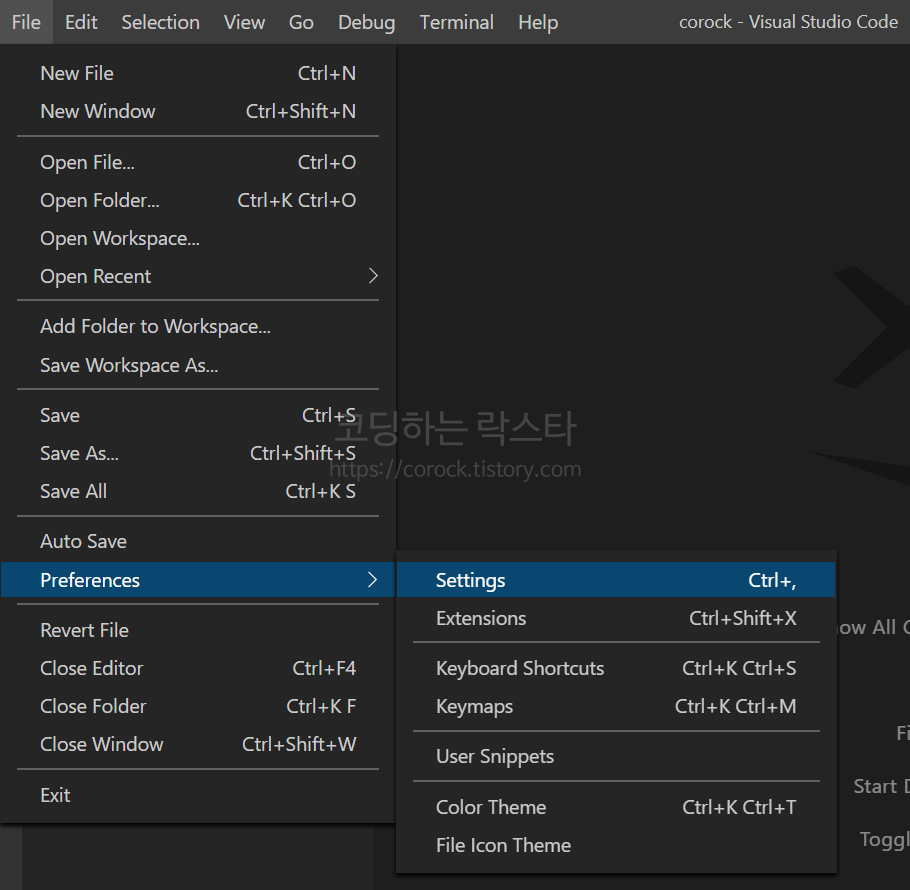Choose File Icon Theme in submenu
The image size is (910, 890).
click(616, 845)
